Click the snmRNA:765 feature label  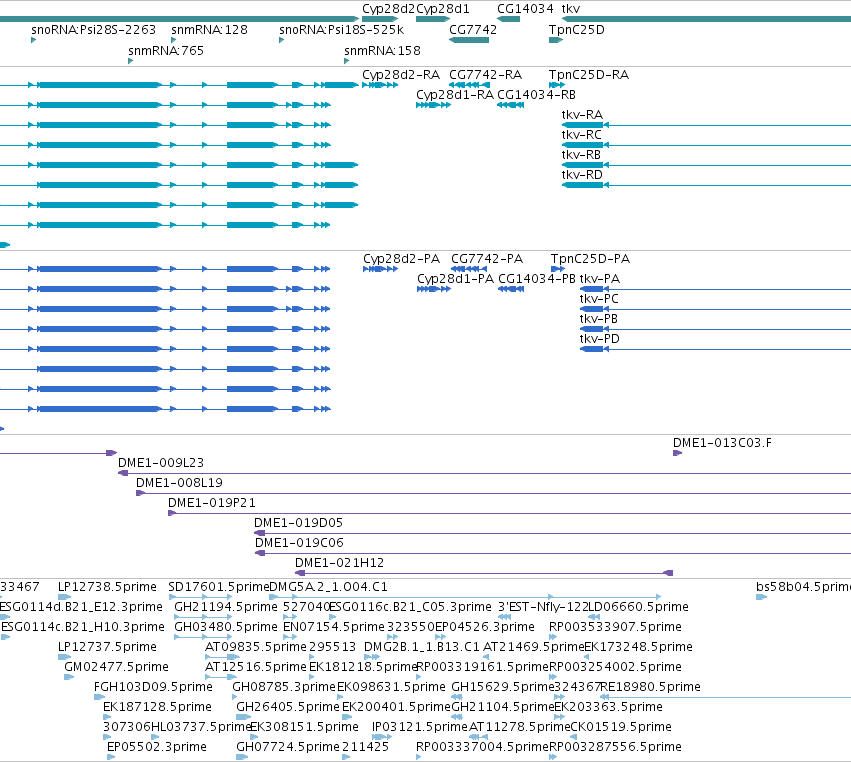[x=166, y=51]
